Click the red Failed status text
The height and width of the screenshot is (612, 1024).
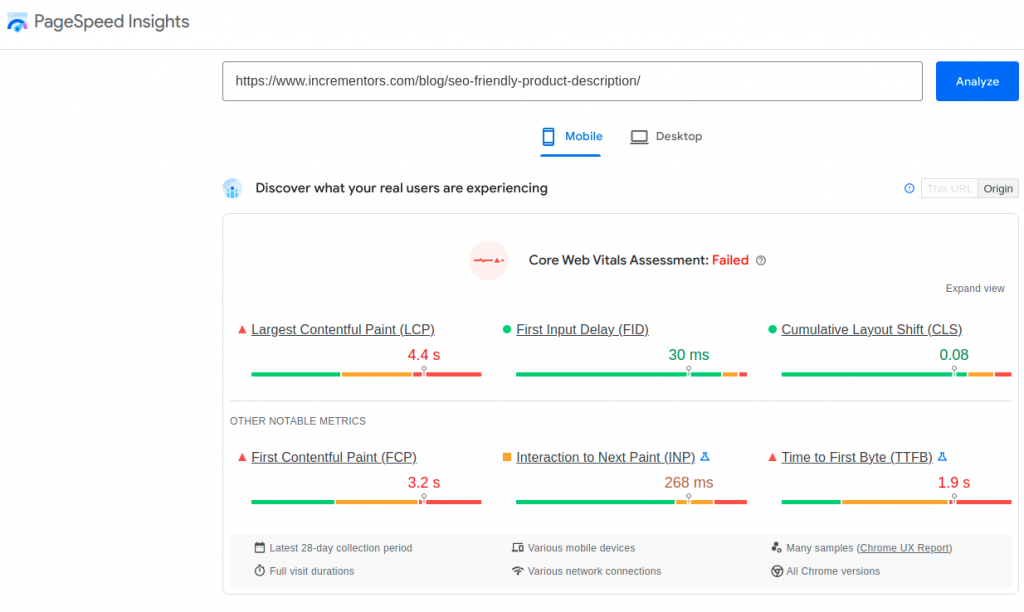coord(730,260)
